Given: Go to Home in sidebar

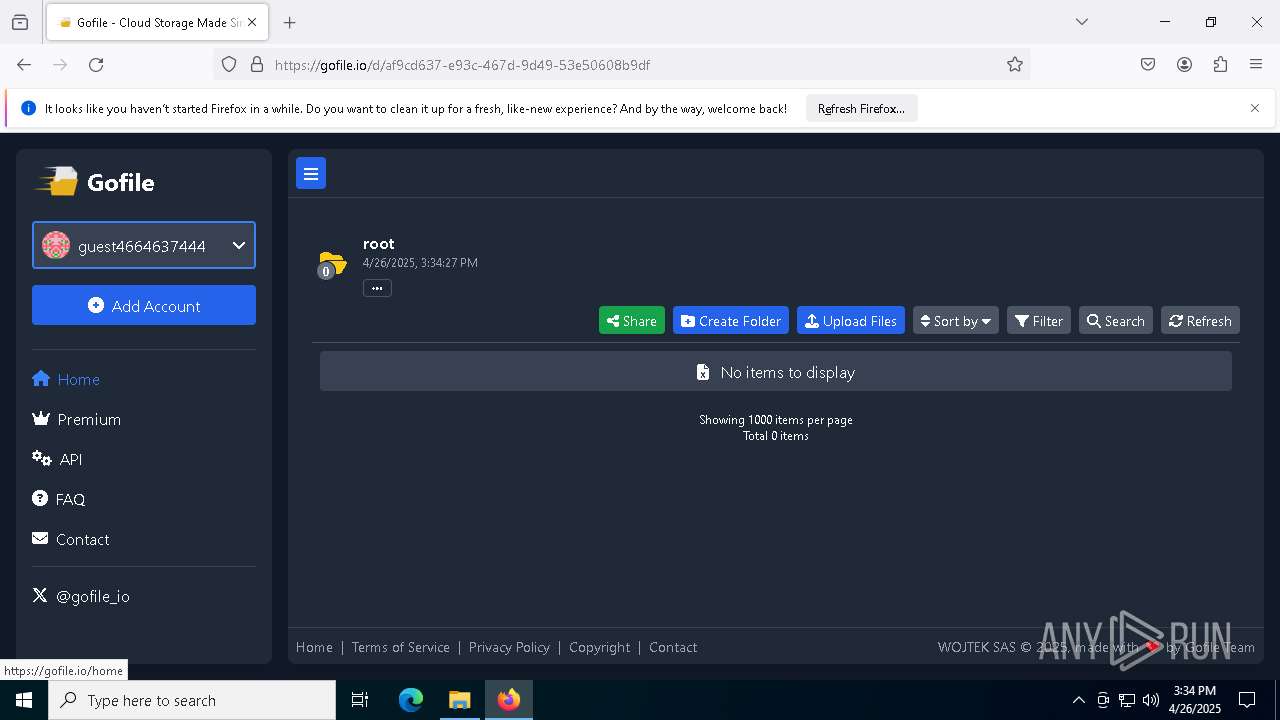Looking at the screenshot, I should click(x=66, y=379).
